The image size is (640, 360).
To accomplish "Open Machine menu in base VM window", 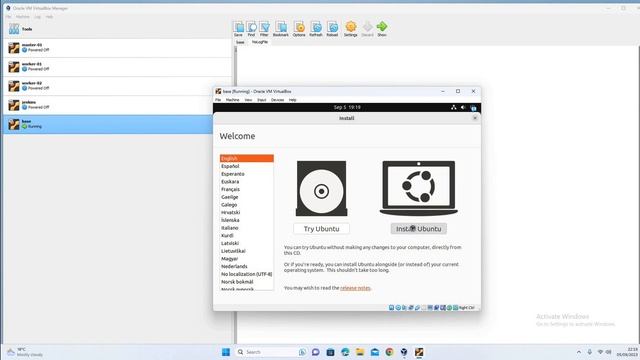I will [233, 100].
